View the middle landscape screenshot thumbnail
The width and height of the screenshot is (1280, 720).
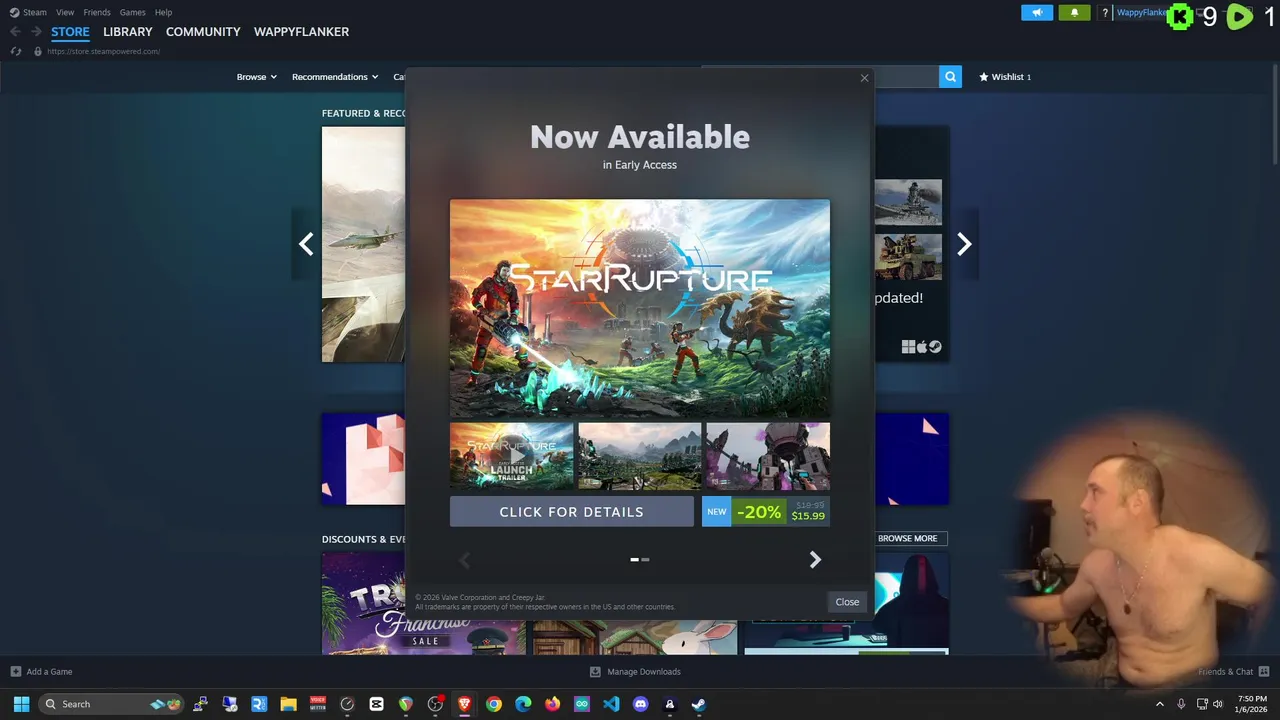(639, 456)
